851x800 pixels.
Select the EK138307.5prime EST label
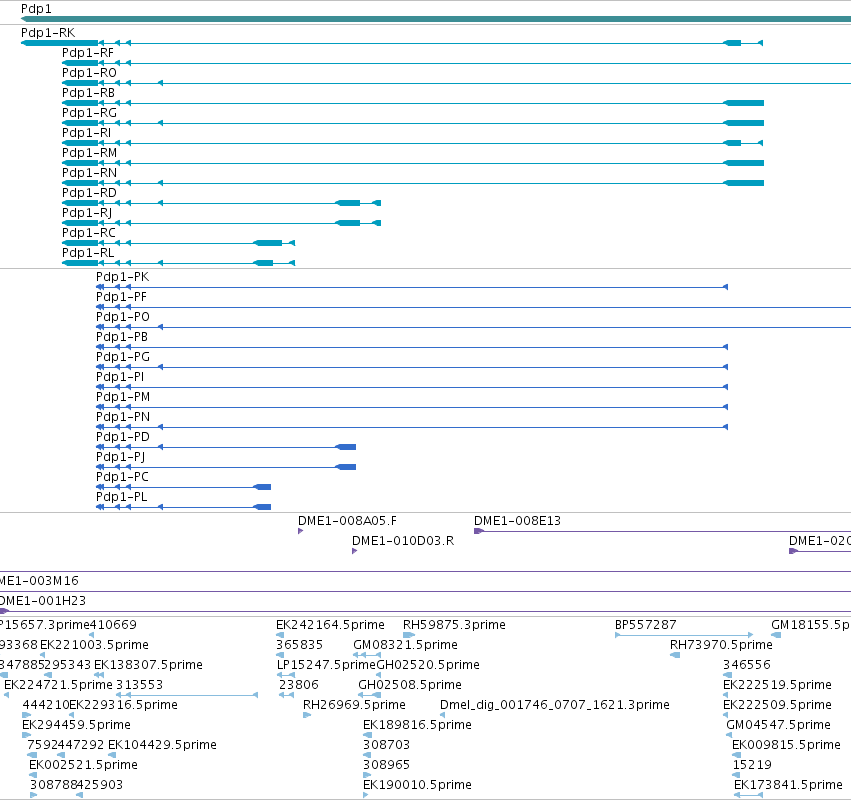click(x=148, y=665)
